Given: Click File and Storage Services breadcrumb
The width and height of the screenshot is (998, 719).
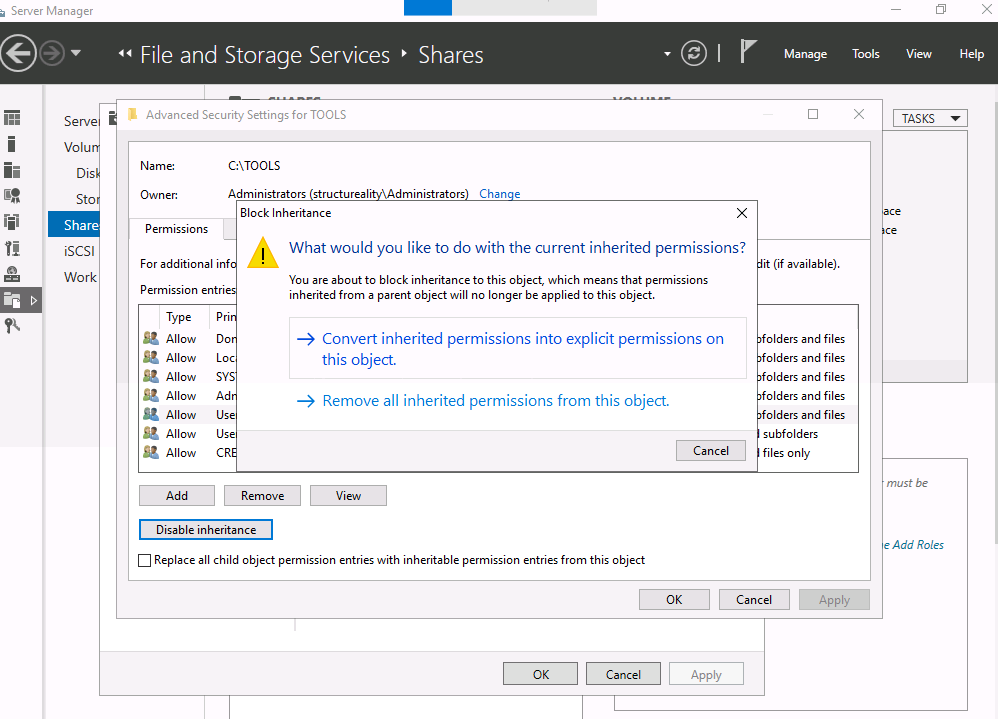Looking at the screenshot, I should [x=265, y=55].
